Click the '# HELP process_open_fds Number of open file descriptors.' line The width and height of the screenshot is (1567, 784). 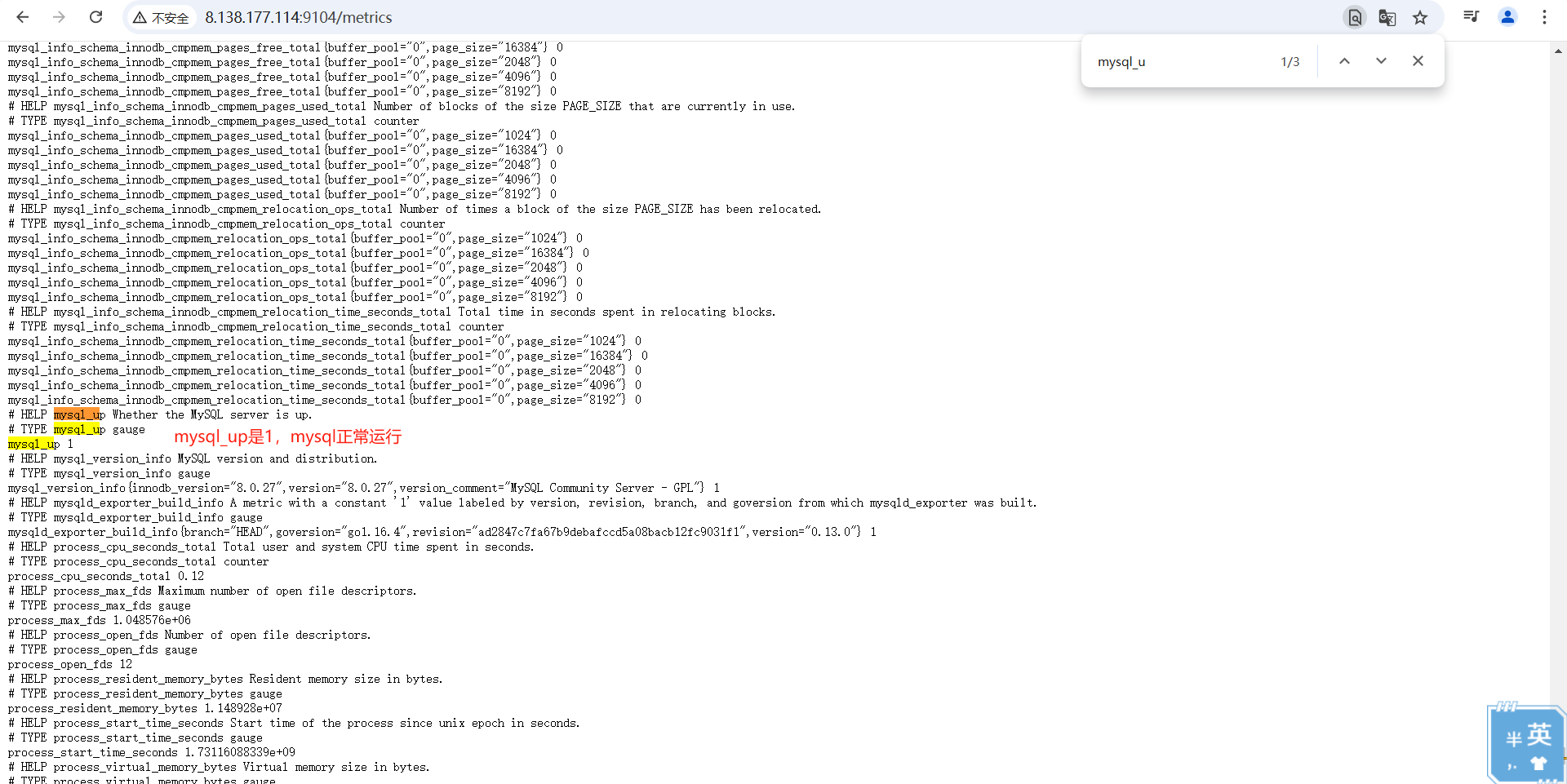[189, 636]
